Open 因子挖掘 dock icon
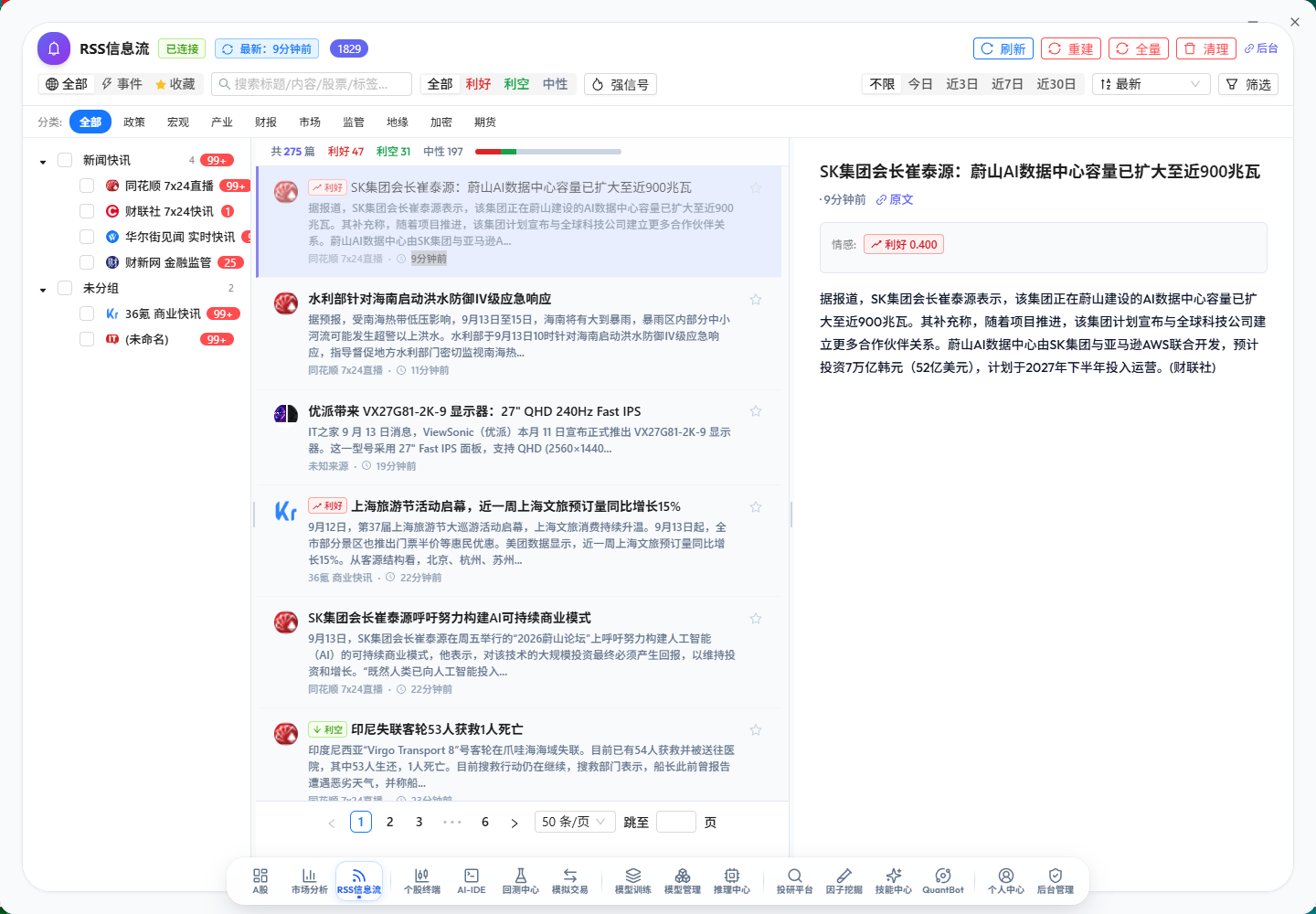1316x914 pixels. [844, 881]
